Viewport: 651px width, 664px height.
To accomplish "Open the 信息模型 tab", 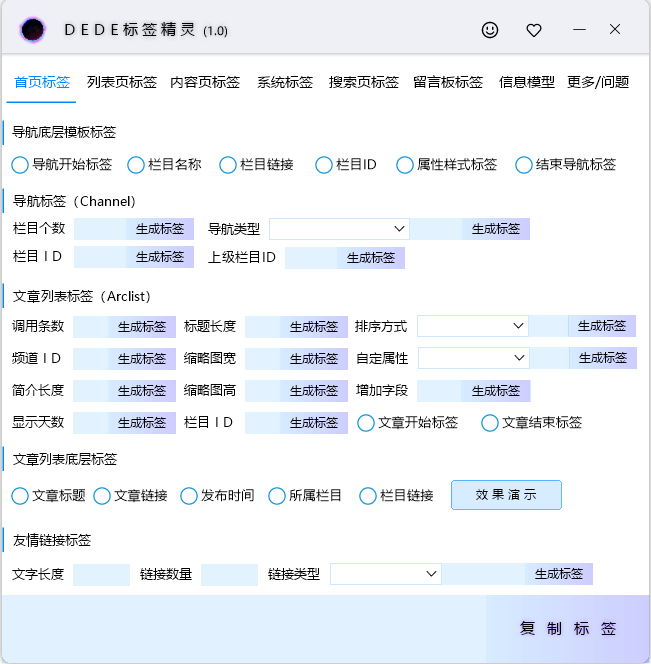I will (x=526, y=82).
